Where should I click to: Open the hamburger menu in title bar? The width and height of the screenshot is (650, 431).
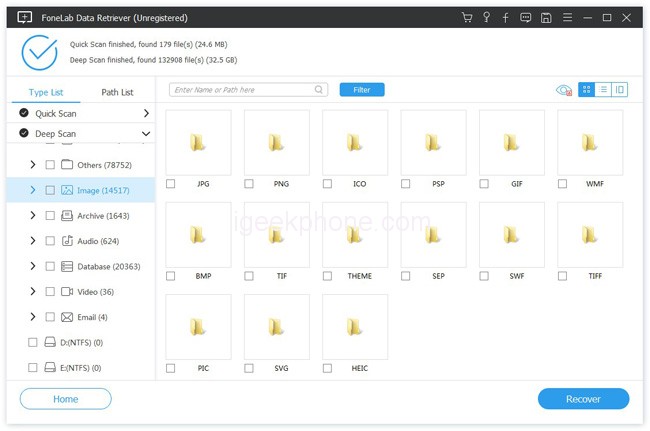566,18
